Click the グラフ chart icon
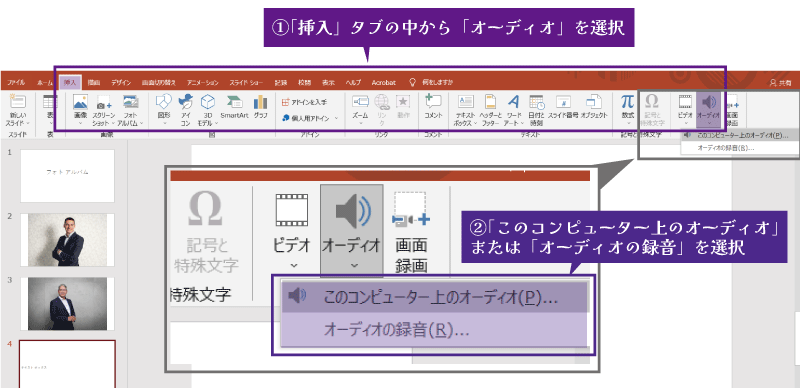The height and width of the screenshot is (388, 800). [260, 102]
